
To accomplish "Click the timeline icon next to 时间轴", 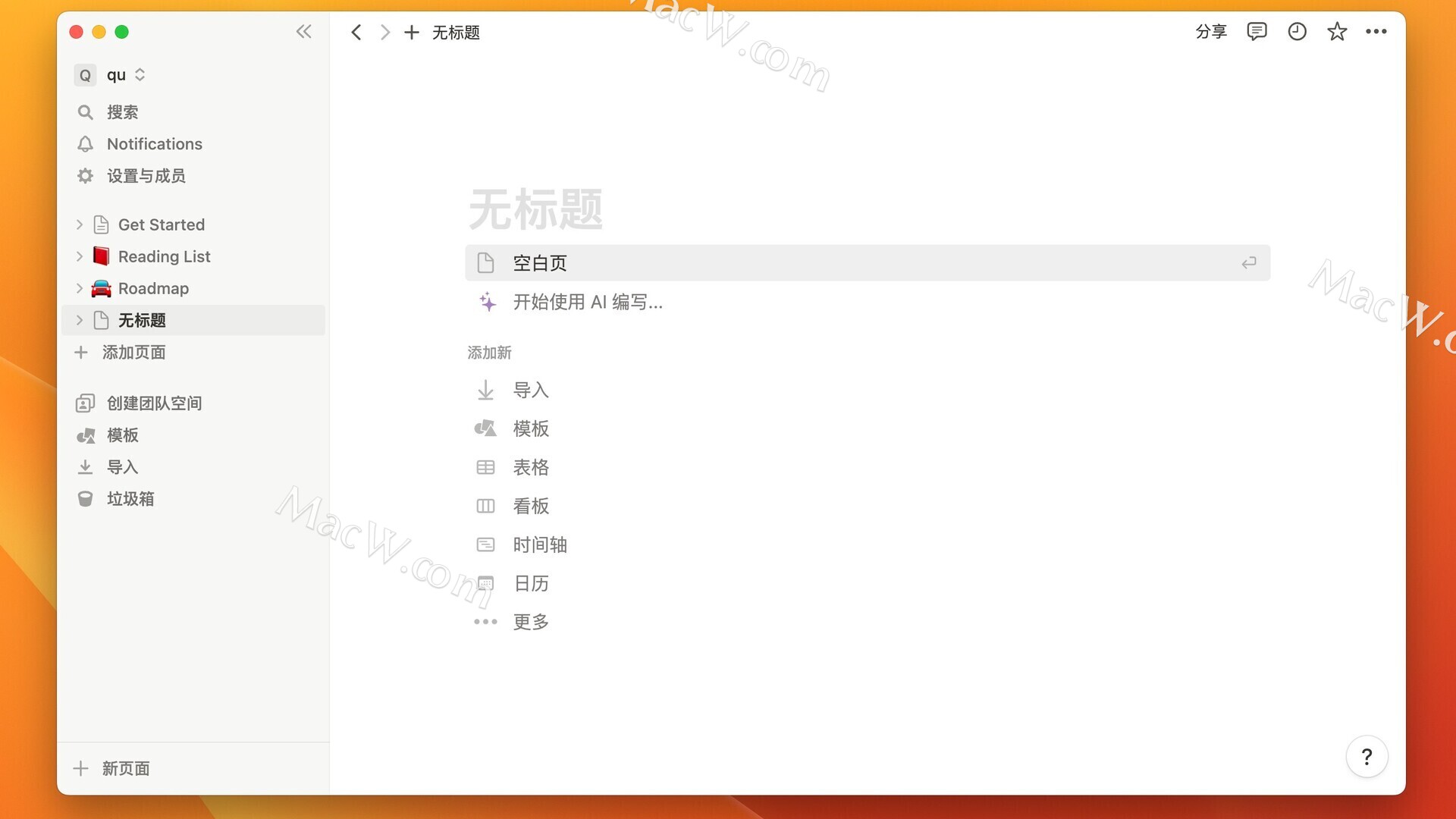I will [485, 544].
